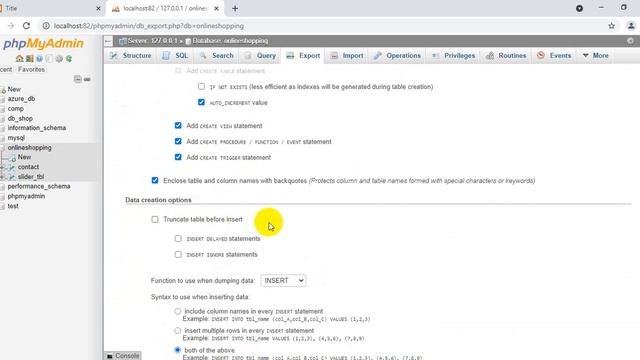Open the Operations tab
640x360 pixels.
point(397,56)
